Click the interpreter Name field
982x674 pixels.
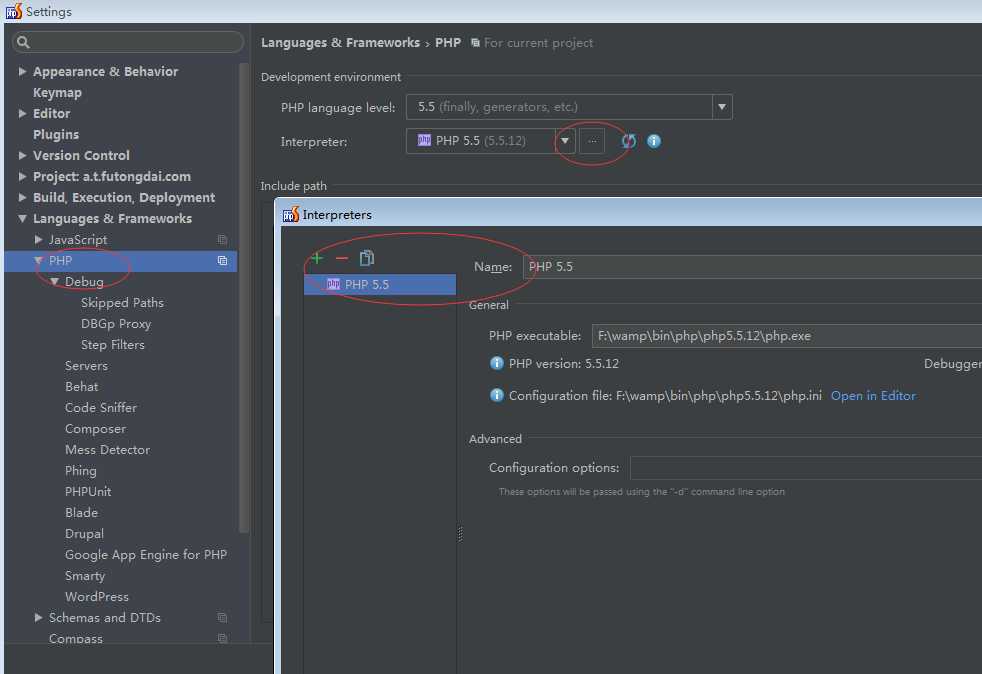pyautogui.click(x=752, y=267)
